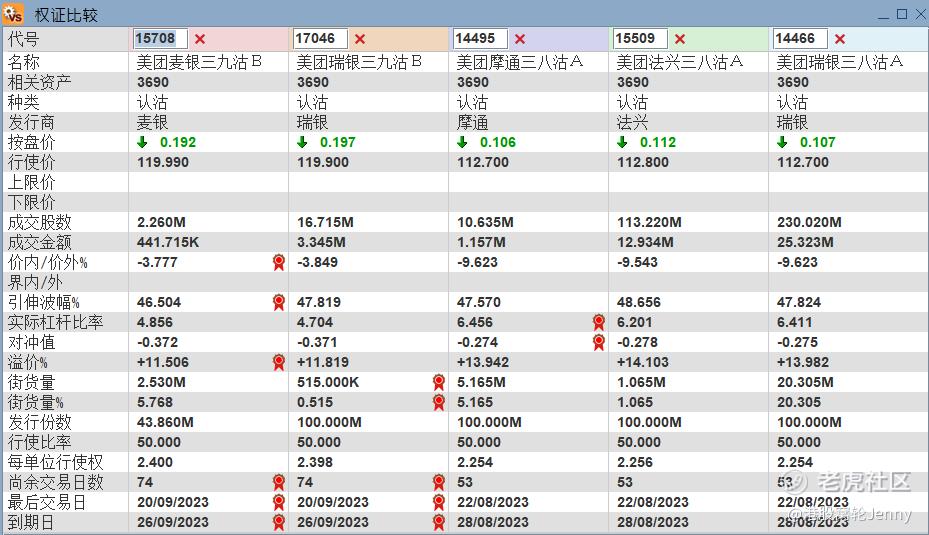Click red ribbon badge beside -3.777
Viewport: 929px width, 535px height.
coord(278,262)
